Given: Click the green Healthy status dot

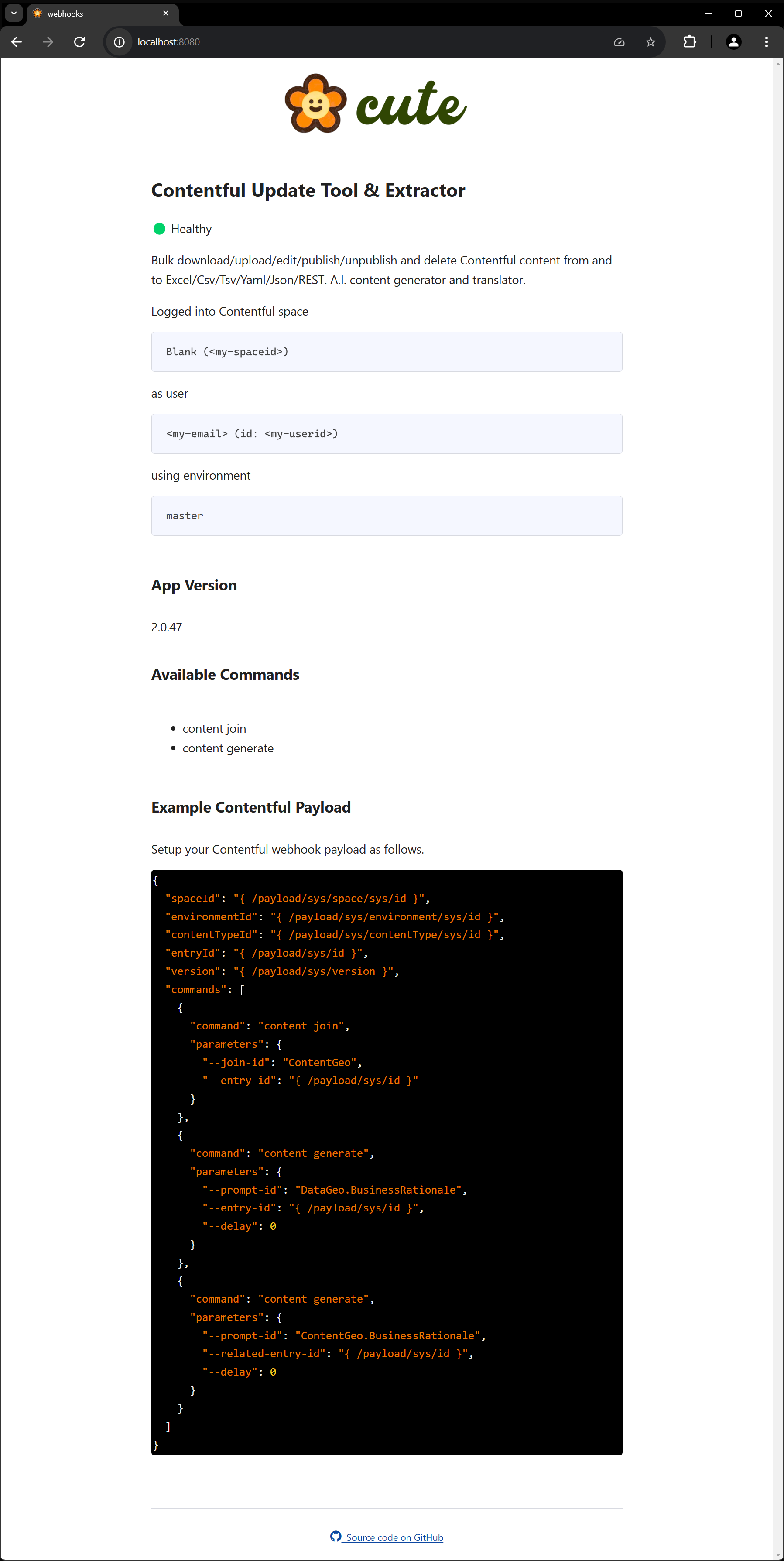Looking at the screenshot, I should [159, 228].
